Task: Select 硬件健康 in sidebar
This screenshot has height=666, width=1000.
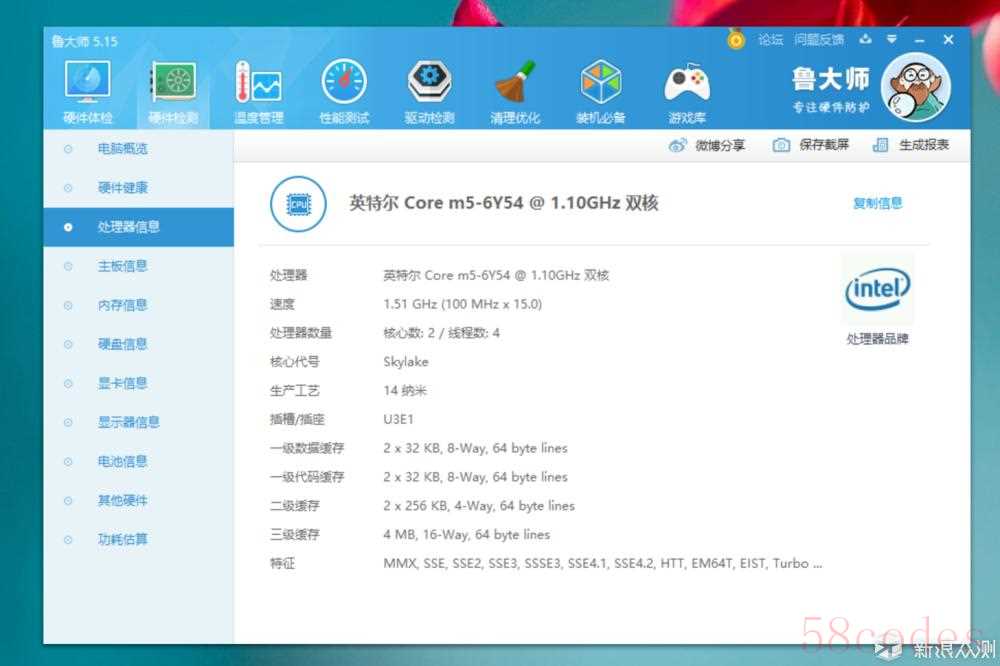Action: (138, 188)
